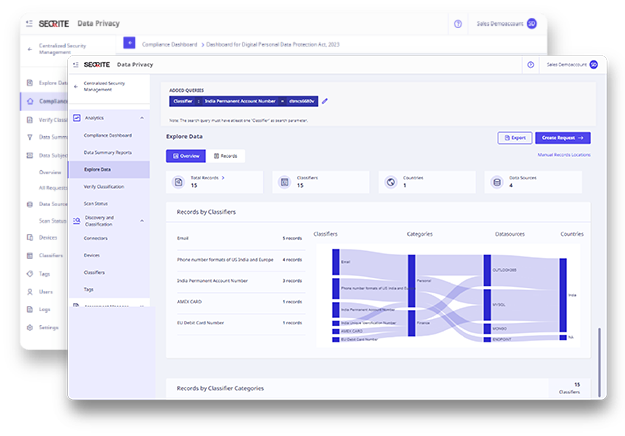Image resolution: width=625 pixels, height=436 pixels.
Task: Open the Manual Records Locations link
Action: click(563, 156)
